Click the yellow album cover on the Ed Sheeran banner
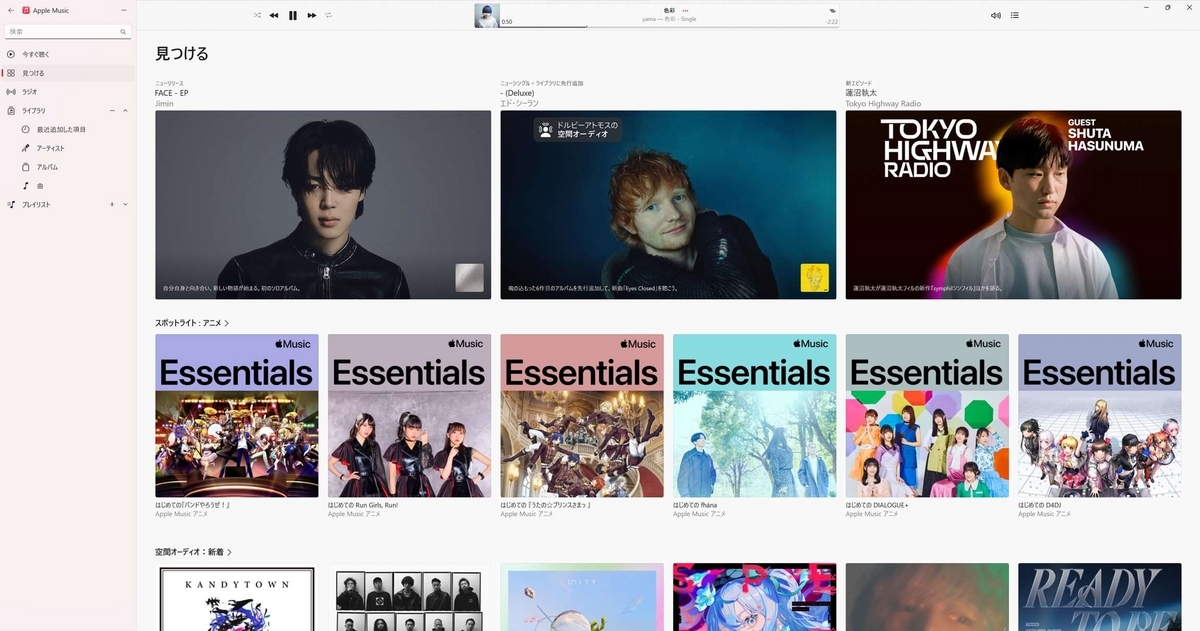 814,277
